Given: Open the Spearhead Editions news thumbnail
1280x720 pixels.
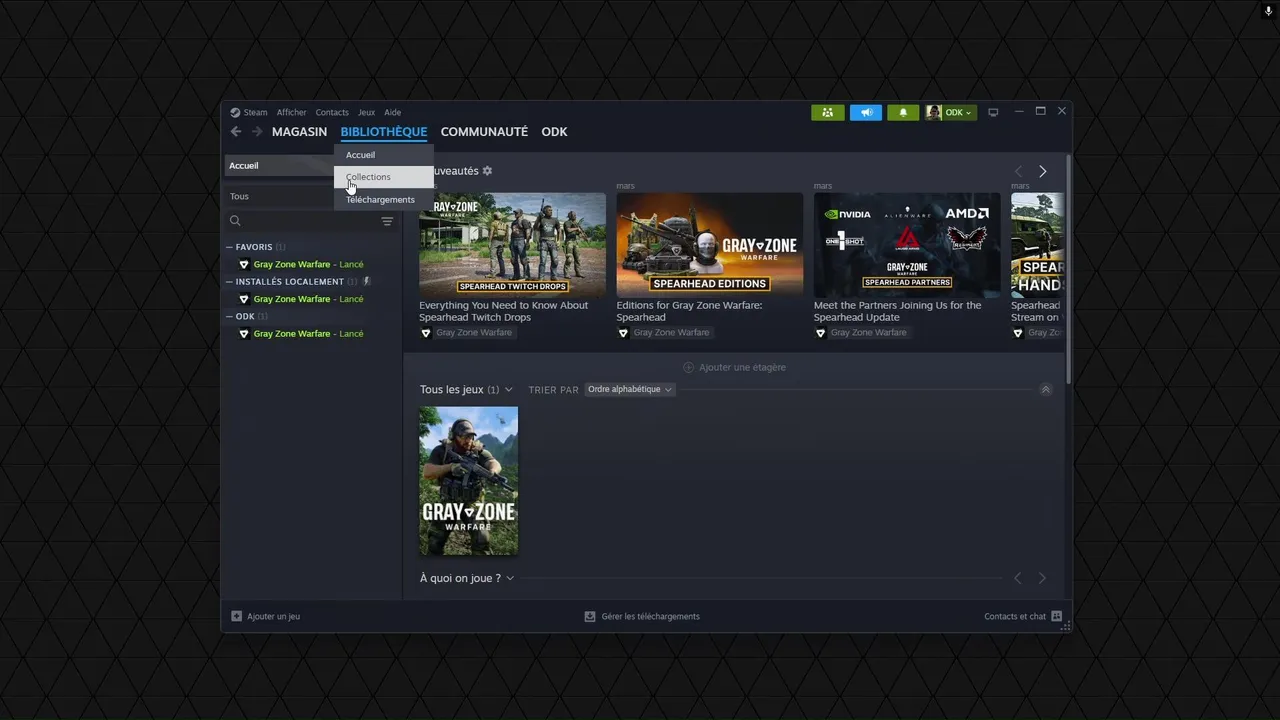Looking at the screenshot, I should pyautogui.click(x=710, y=245).
